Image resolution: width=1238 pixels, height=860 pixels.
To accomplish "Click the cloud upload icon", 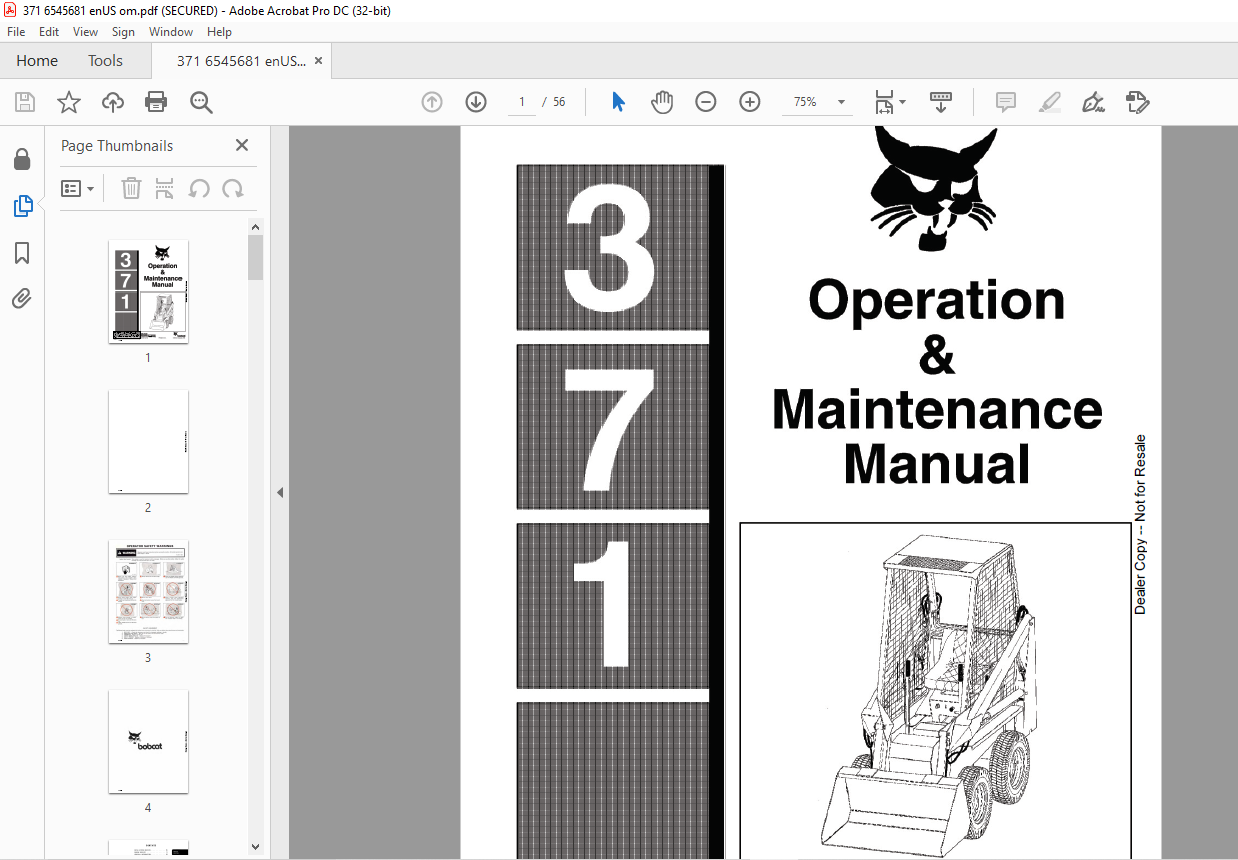I will (x=113, y=102).
